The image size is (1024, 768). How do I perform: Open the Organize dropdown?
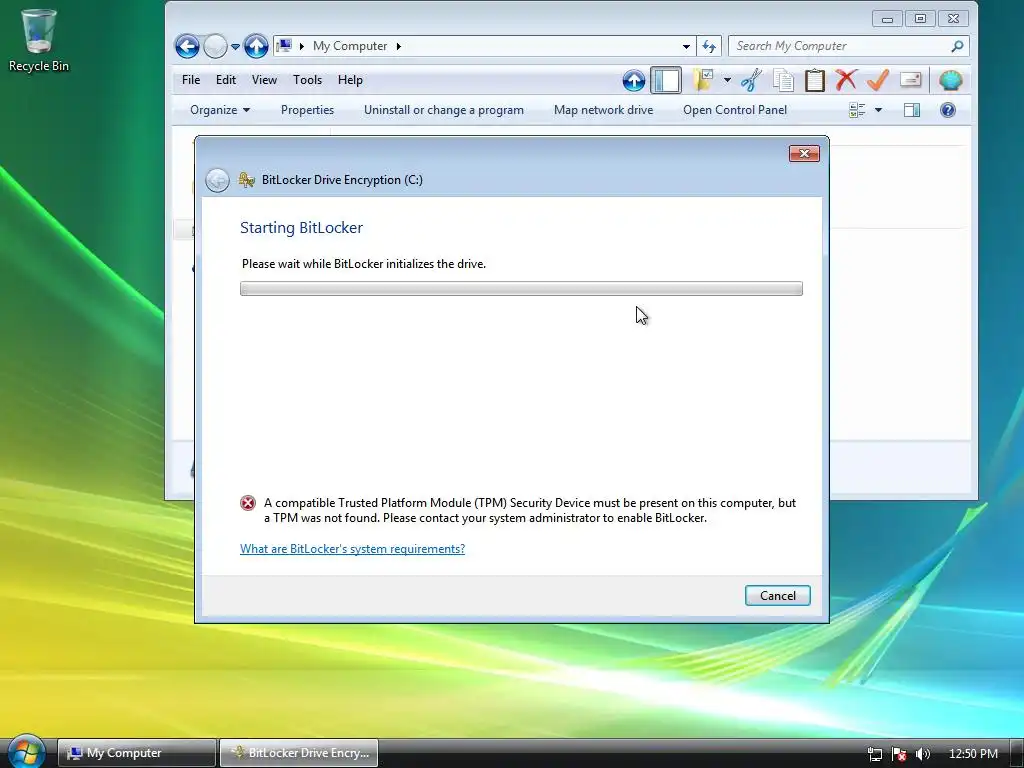(x=219, y=110)
